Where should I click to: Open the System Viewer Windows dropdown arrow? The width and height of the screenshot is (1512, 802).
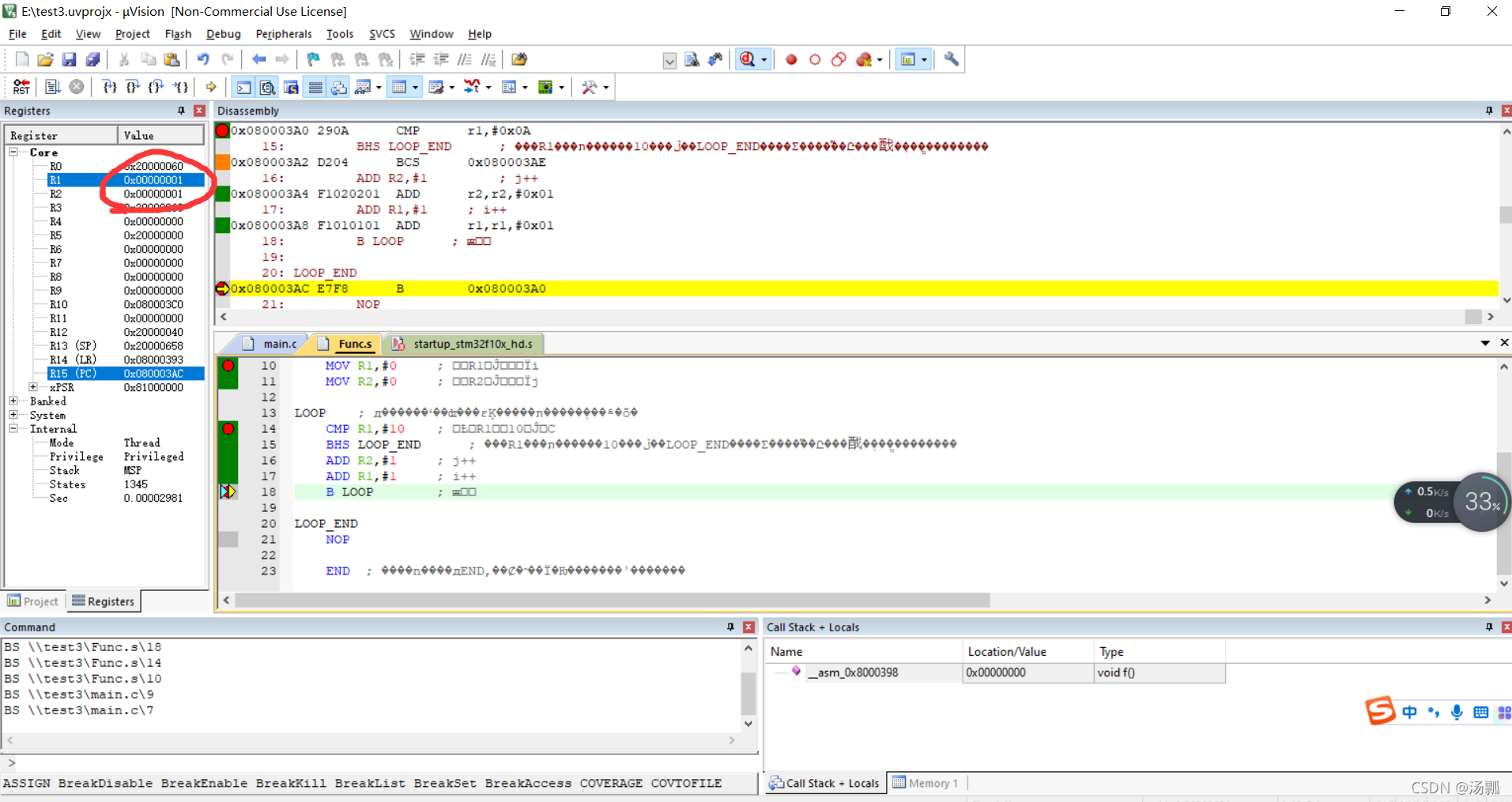tap(561, 88)
